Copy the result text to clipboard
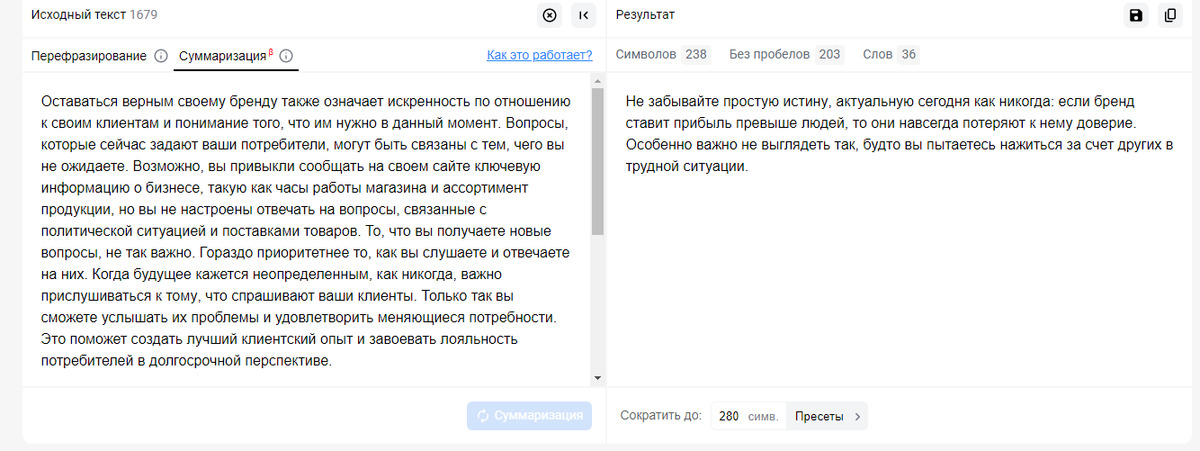 pos(1170,15)
